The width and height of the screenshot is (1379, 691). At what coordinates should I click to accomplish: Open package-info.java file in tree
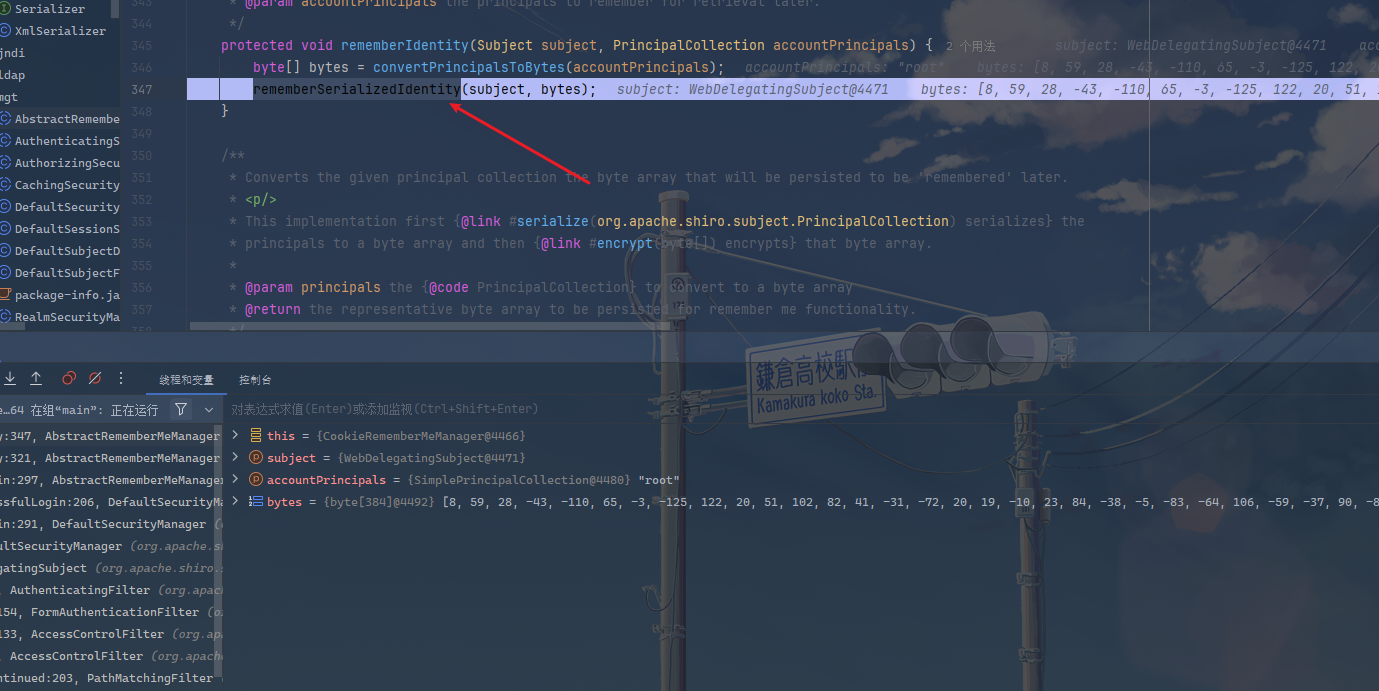67,295
